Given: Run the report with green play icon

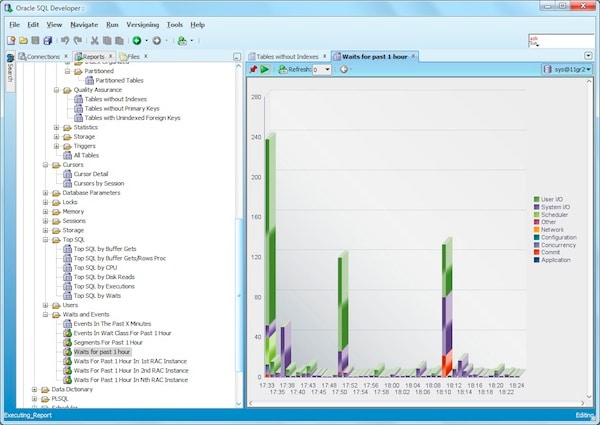Looking at the screenshot, I should [x=264, y=69].
